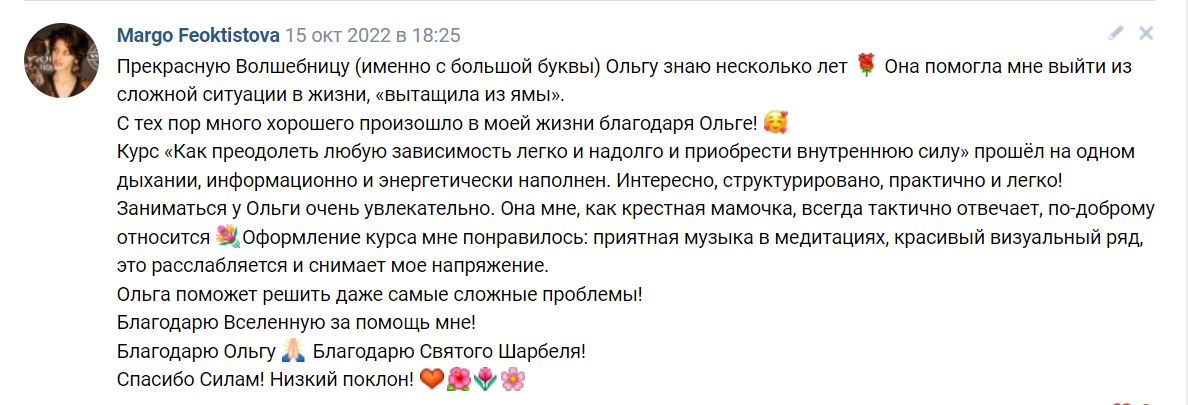The image size is (1188, 405).
Task: Click the pink hibiscus emoji
Action: pos(459,380)
